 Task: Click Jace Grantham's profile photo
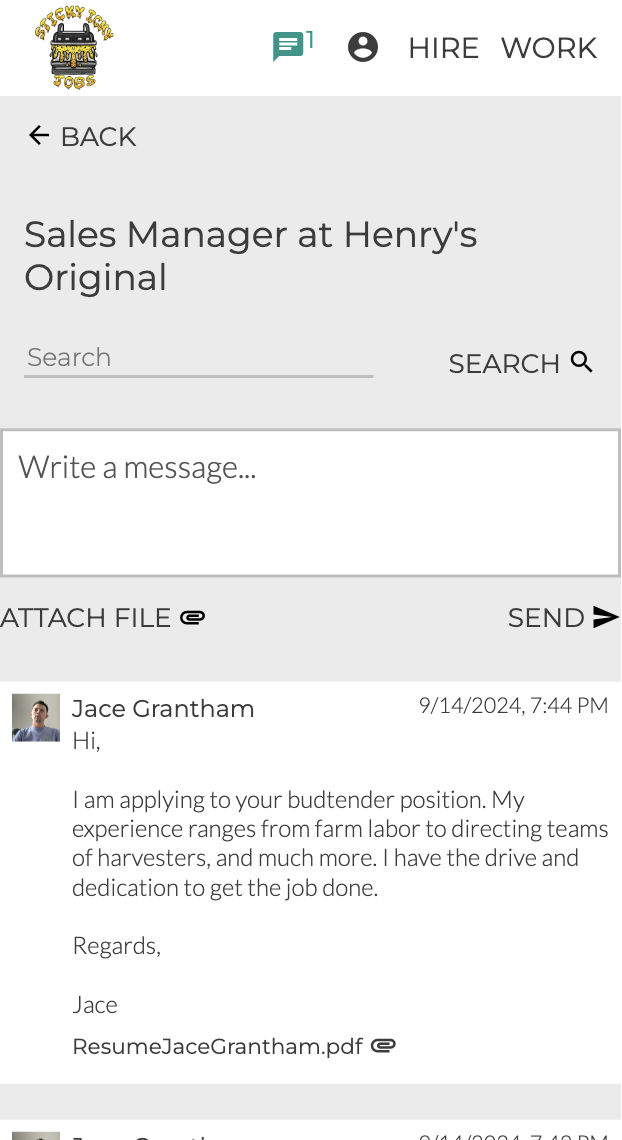(36, 718)
